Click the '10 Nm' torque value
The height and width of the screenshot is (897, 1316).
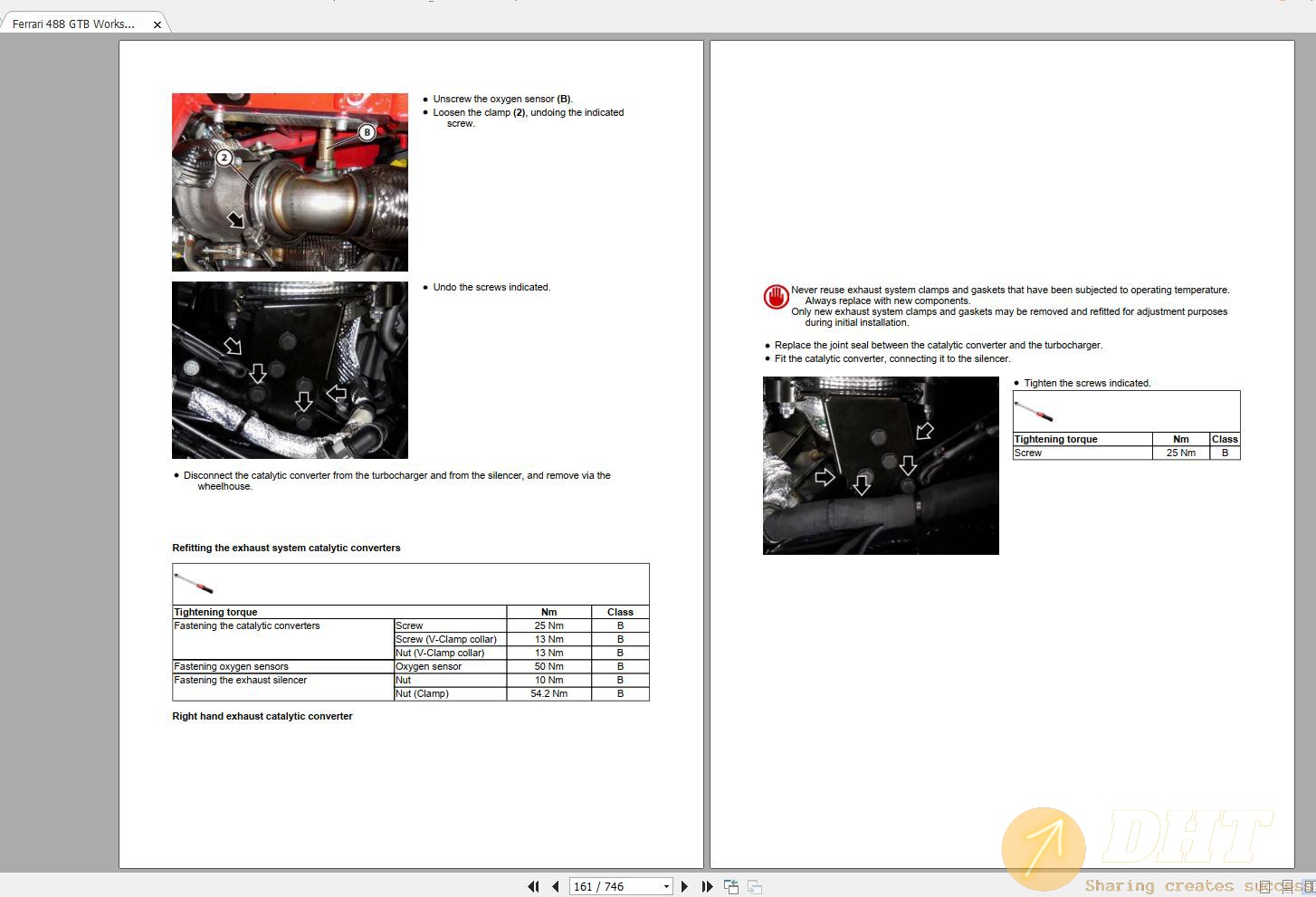[x=548, y=680]
